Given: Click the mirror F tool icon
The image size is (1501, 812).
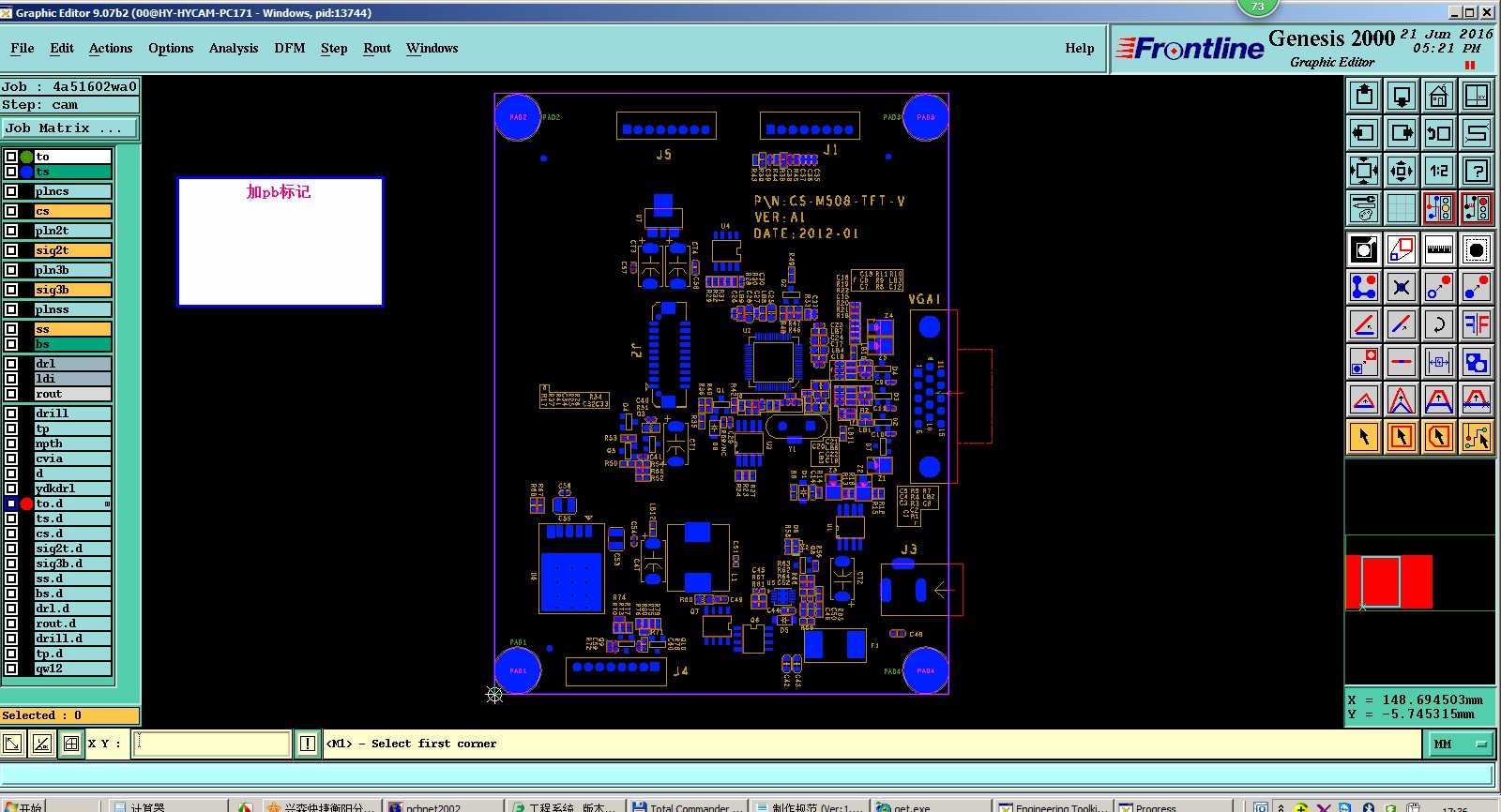Looking at the screenshot, I should click(1477, 325).
